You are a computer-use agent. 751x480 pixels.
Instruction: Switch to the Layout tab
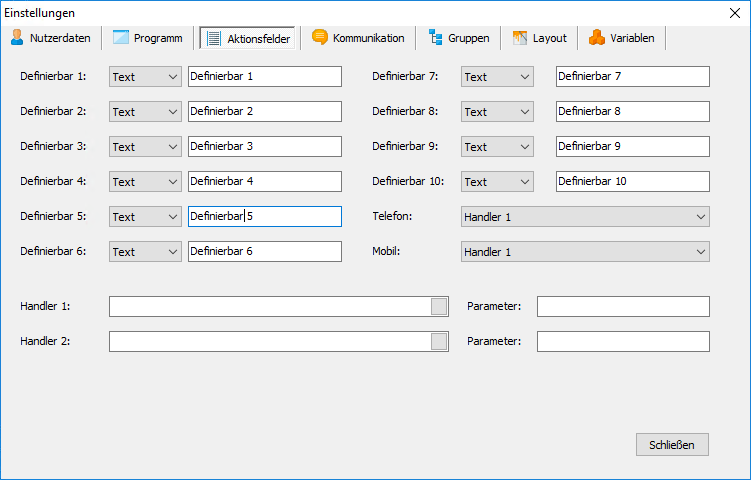[x=539, y=38]
